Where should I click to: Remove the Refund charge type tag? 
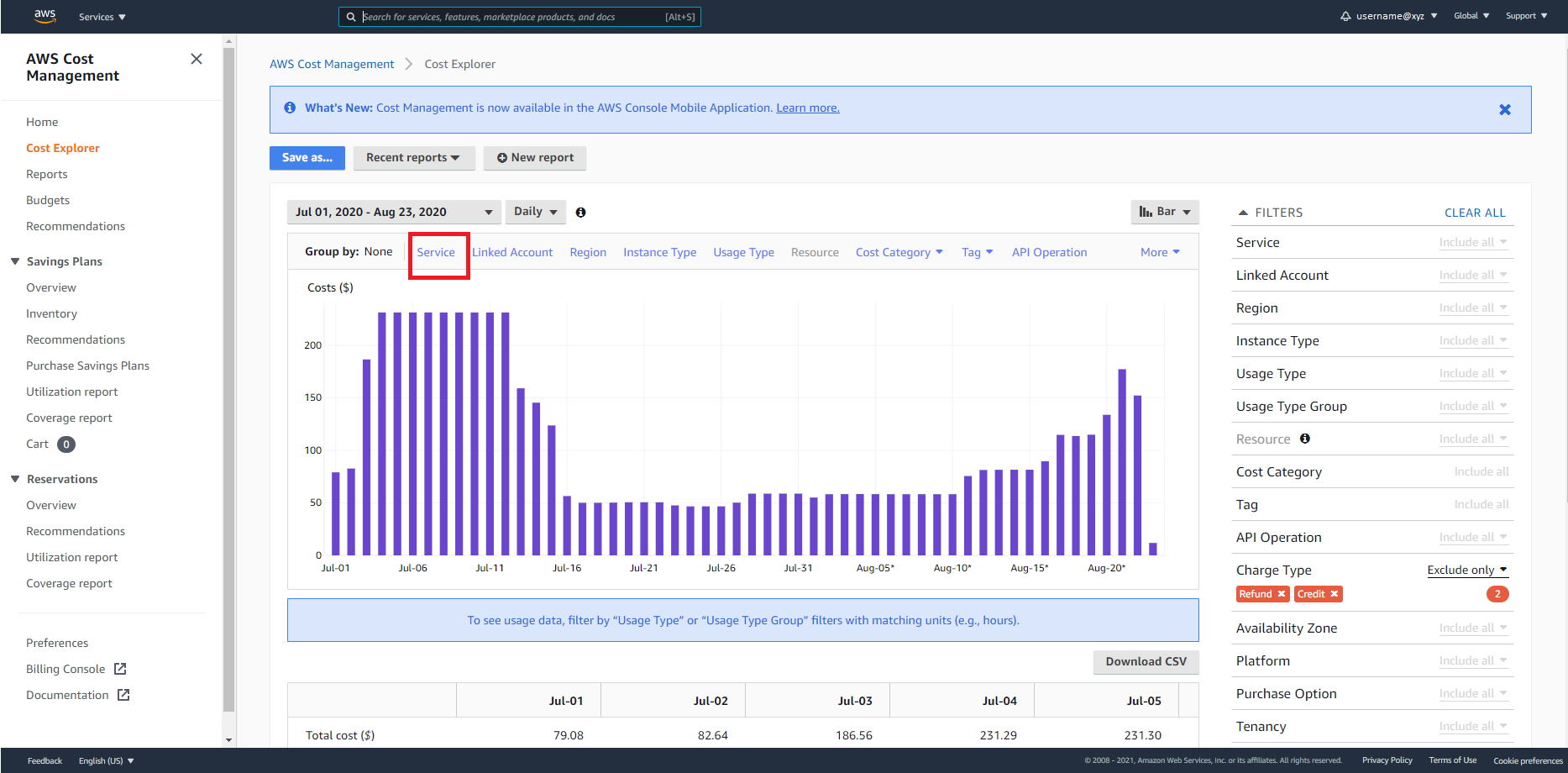click(x=1282, y=594)
